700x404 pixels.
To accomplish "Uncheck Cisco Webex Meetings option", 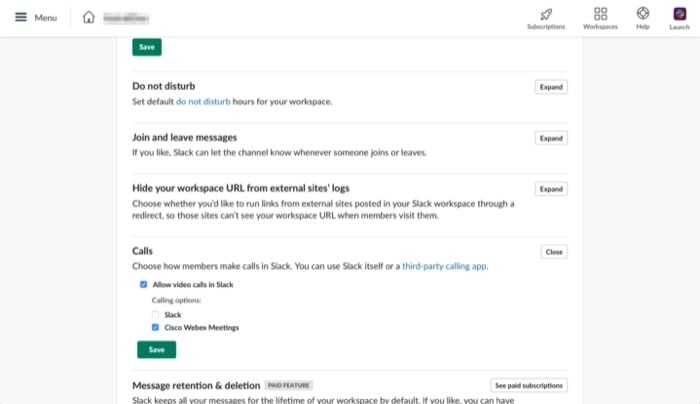I will (x=155, y=327).
